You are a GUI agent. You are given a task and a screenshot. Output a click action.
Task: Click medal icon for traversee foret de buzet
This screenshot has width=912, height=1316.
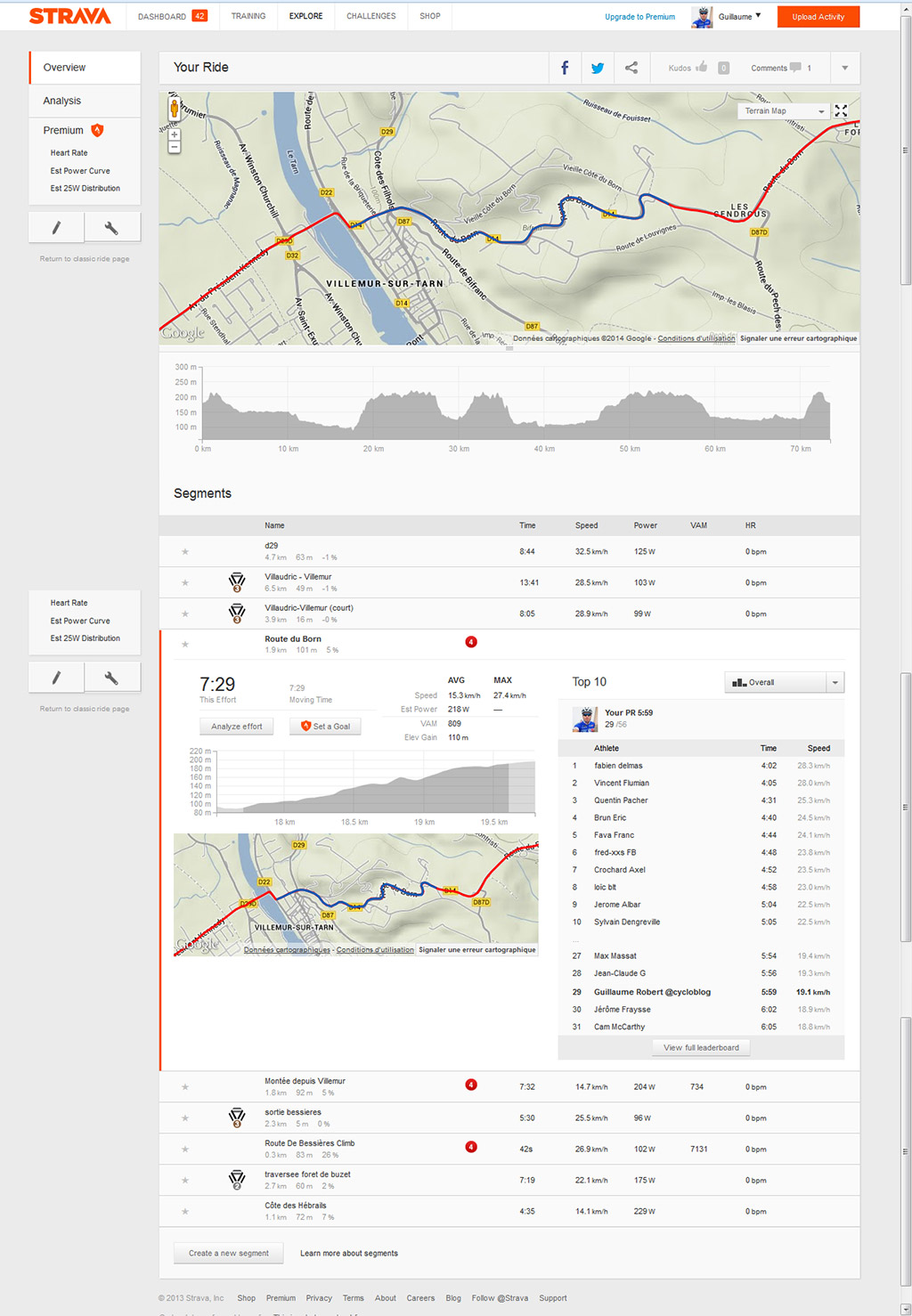point(237,1180)
